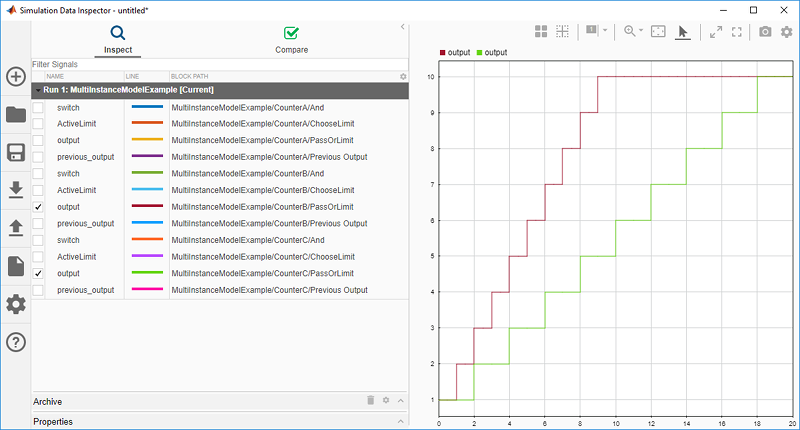Click the purple line swatch for CounterA/Previous Output
800x430 pixels.
point(147,156)
